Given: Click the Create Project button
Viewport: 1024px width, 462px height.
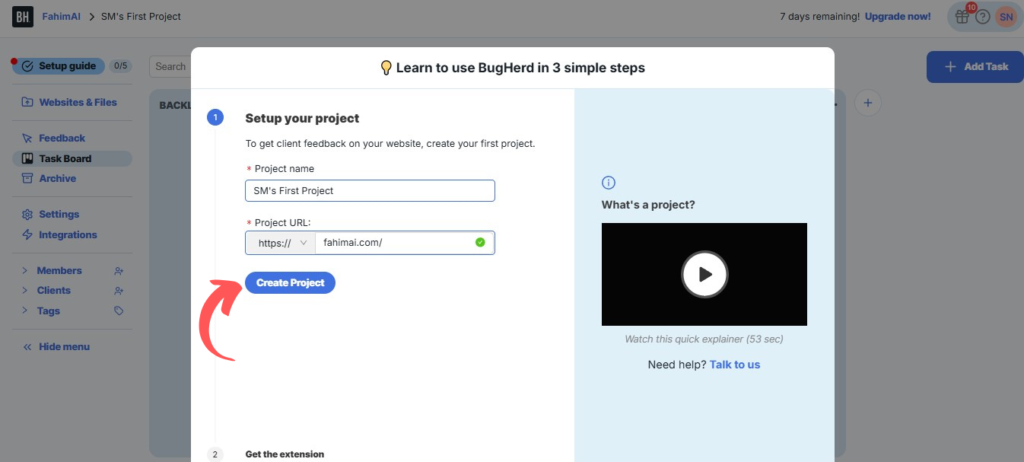Looking at the screenshot, I should pyautogui.click(x=290, y=283).
